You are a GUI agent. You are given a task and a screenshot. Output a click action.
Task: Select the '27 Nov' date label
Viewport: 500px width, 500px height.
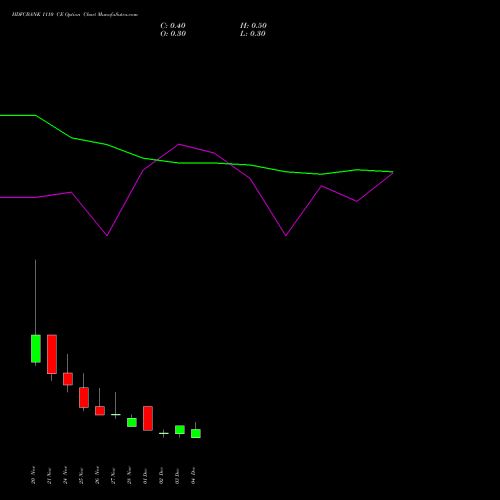coord(113,475)
